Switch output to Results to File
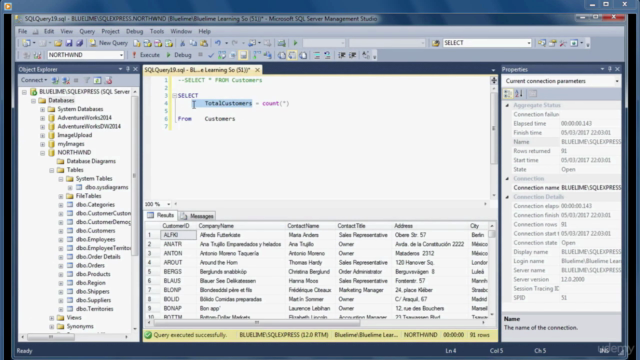Viewport: 640px width, 360px height. (x=303, y=55)
